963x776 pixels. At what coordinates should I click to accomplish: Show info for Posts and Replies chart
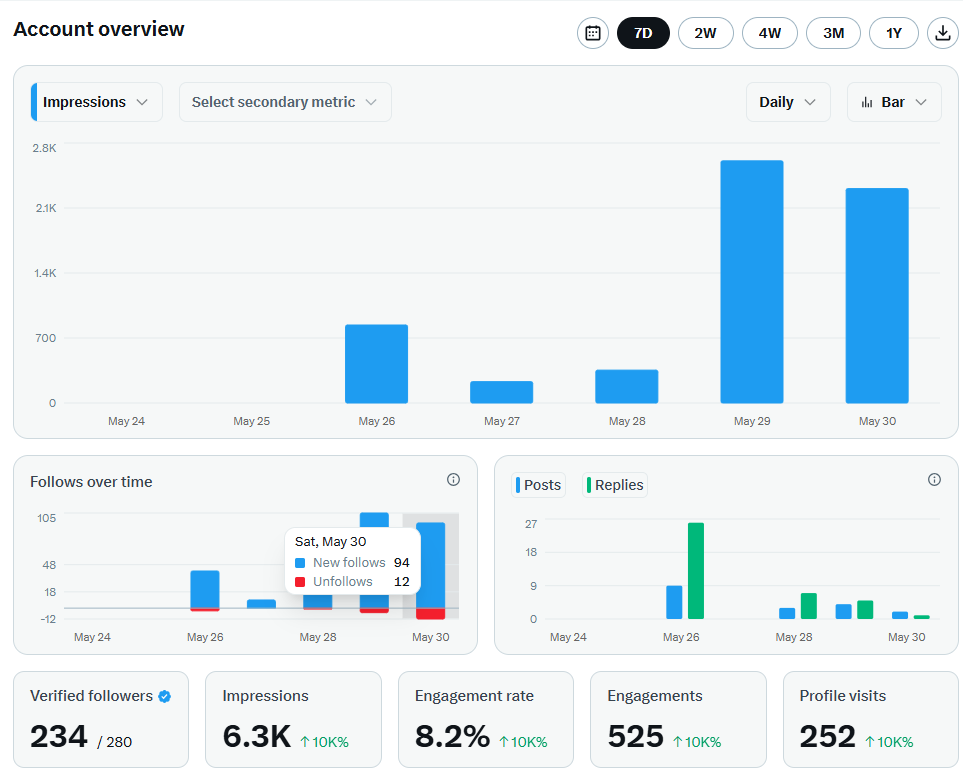934,479
